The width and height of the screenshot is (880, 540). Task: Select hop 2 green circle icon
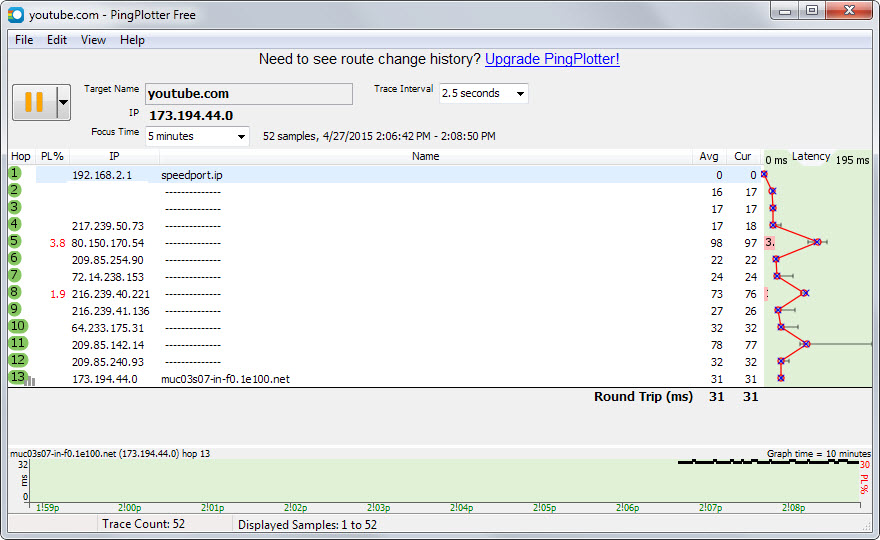tap(15, 190)
